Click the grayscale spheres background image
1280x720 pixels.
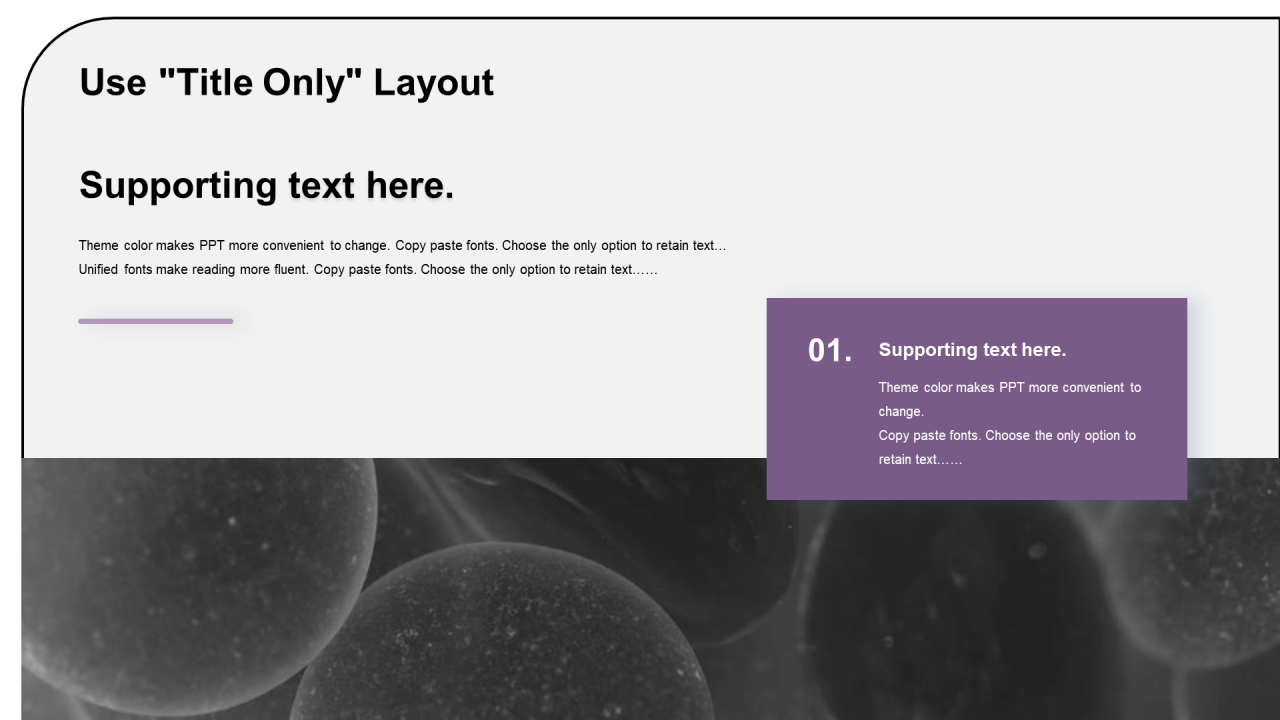tap(650, 589)
